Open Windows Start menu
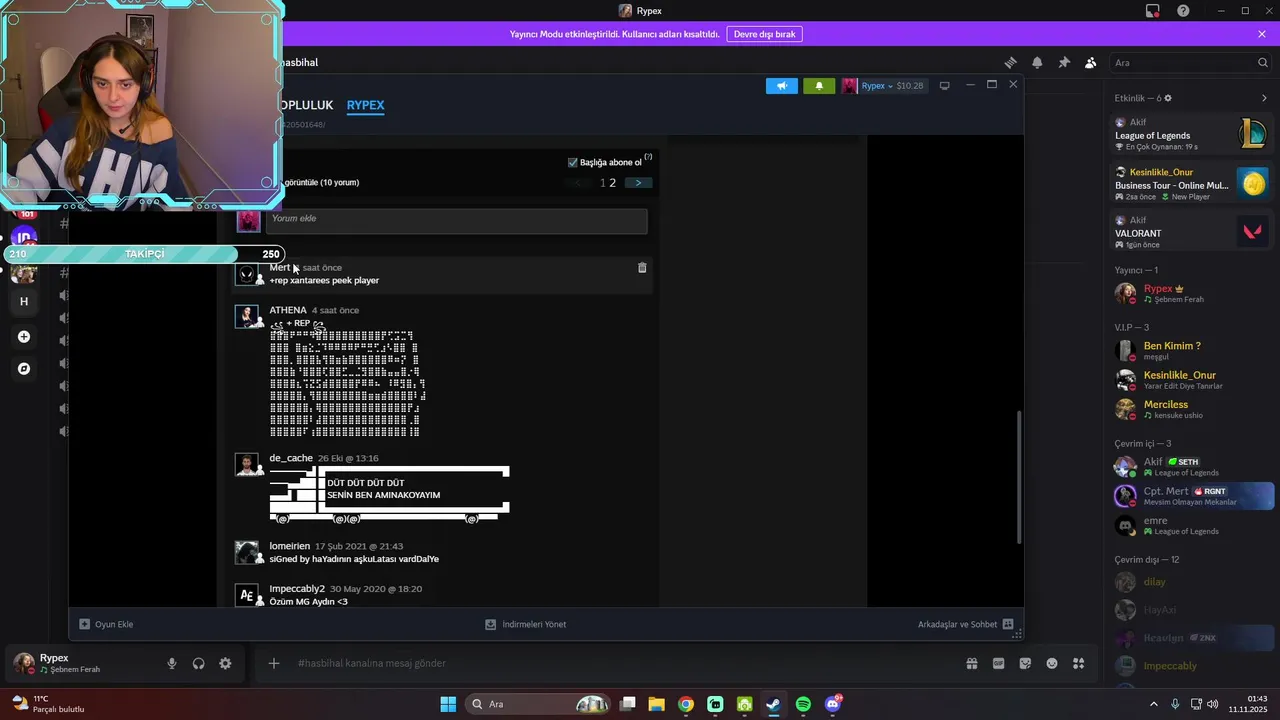The width and height of the screenshot is (1280, 720). (448, 704)
